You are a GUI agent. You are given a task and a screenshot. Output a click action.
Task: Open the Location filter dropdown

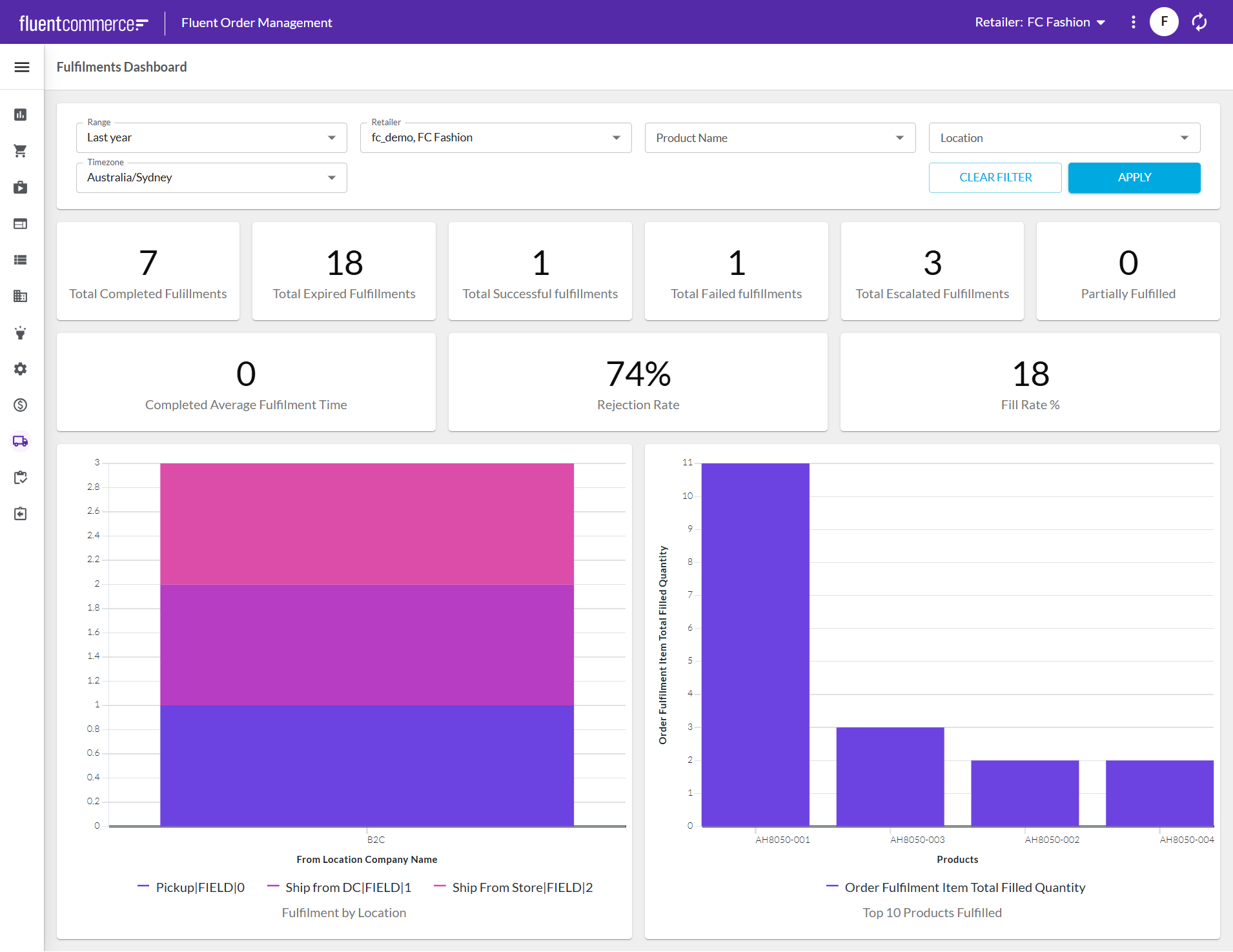1064,138
